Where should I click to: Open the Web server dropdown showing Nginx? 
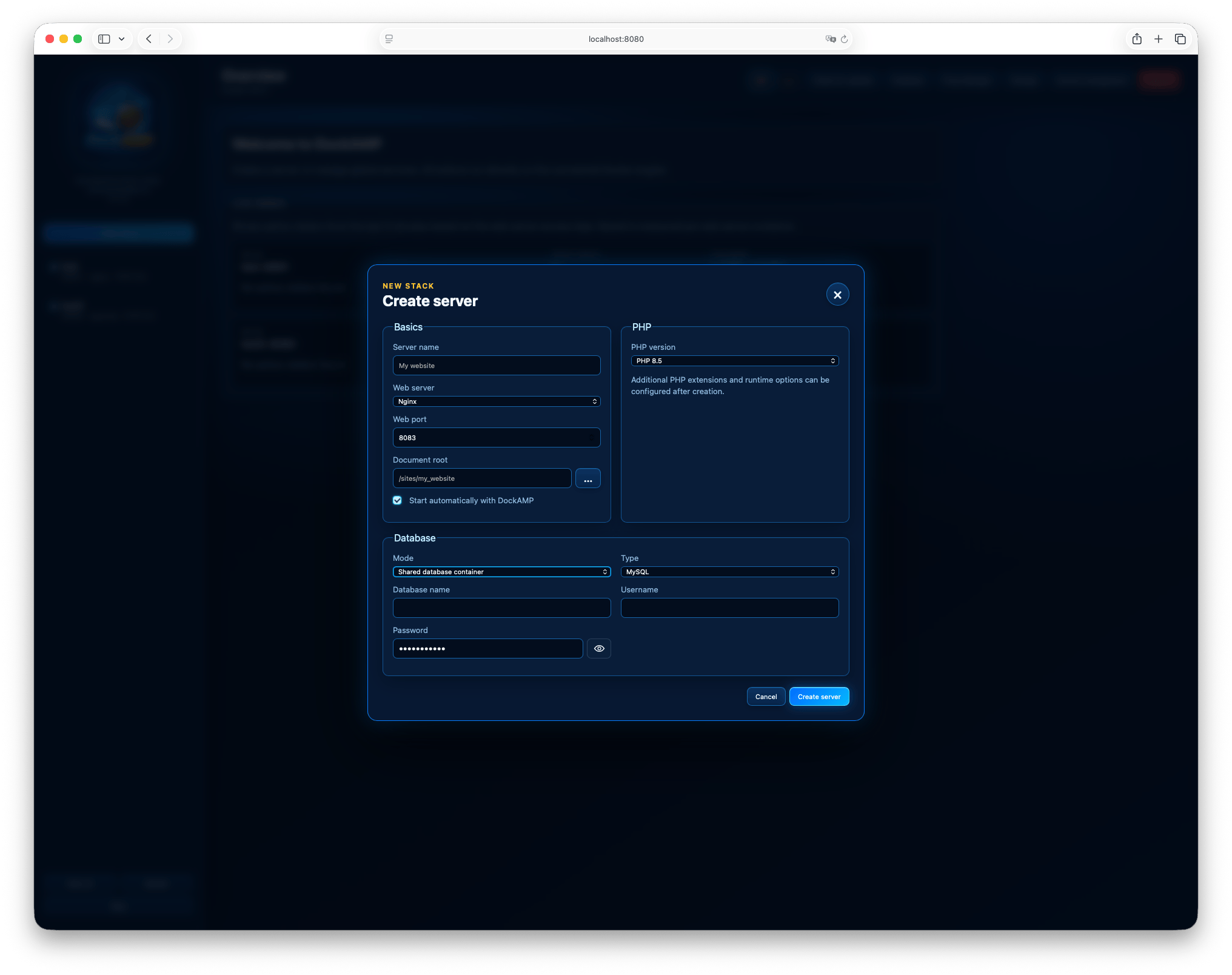click(x=497, y=401)
